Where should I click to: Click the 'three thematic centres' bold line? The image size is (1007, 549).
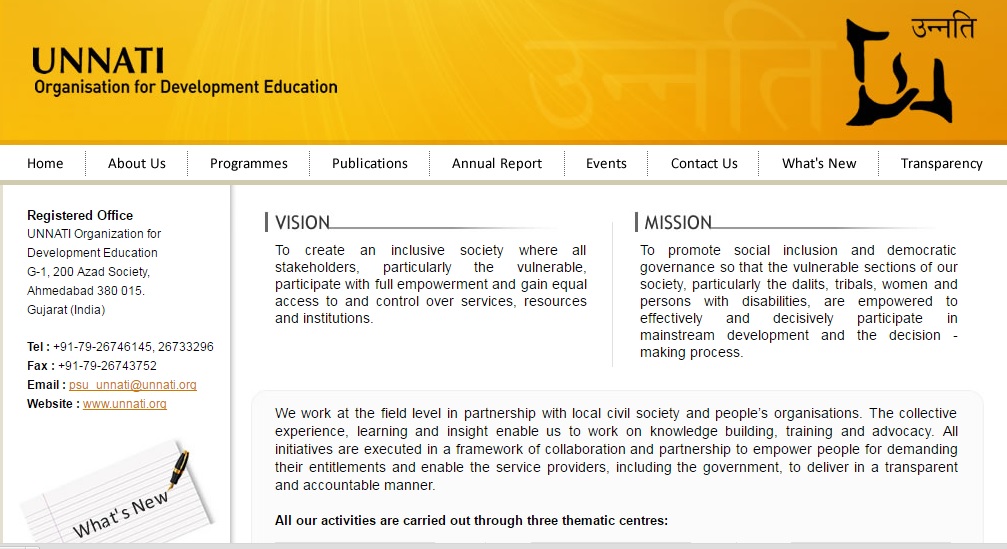471,520
